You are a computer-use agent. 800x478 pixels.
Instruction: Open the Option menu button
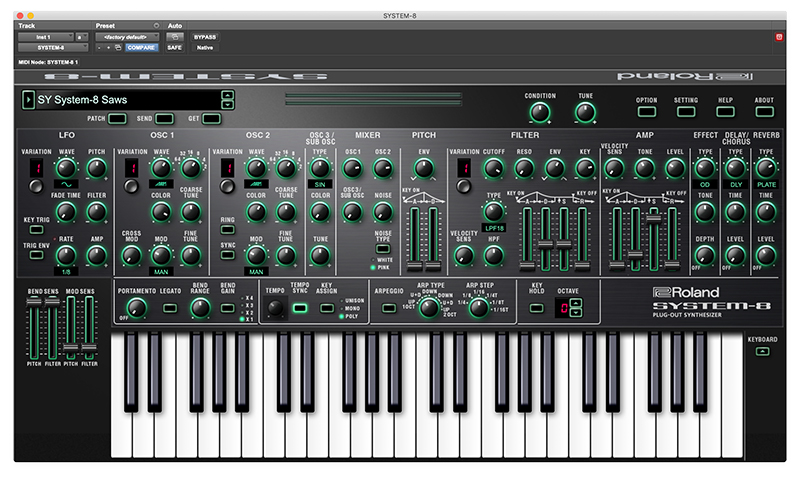coord(646,111)
